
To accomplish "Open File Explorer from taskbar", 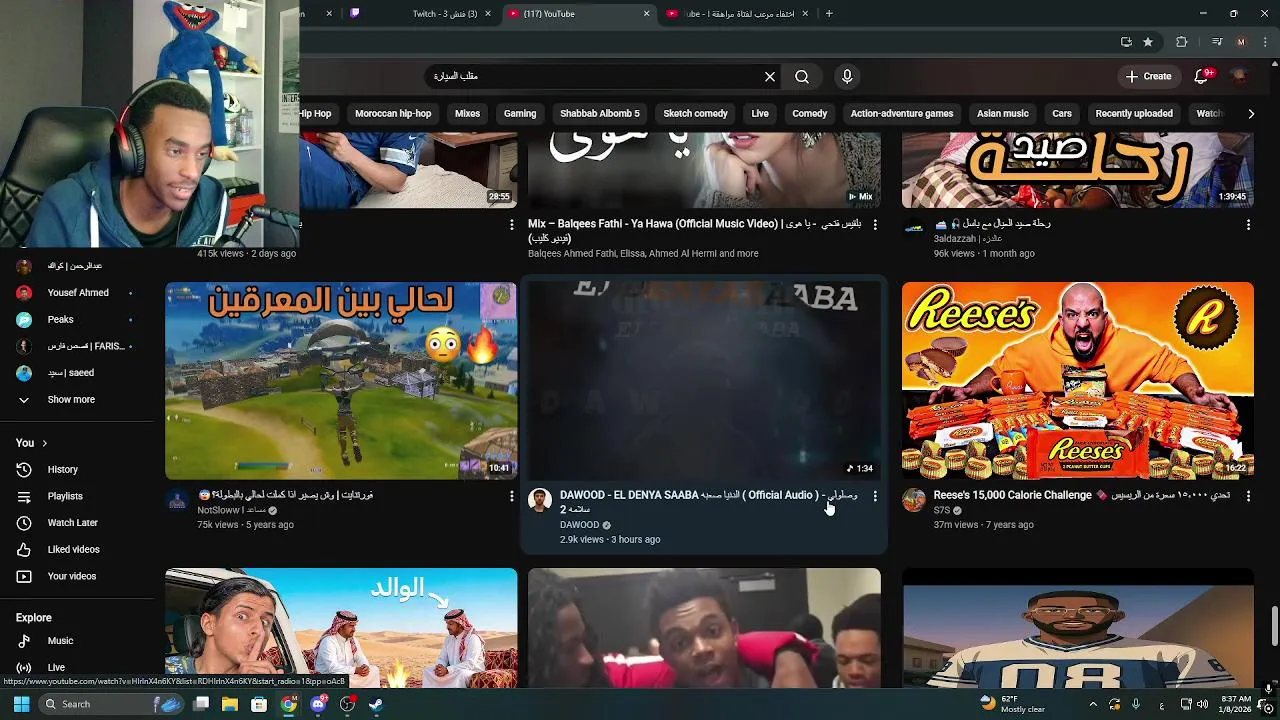I will point(230,704).
